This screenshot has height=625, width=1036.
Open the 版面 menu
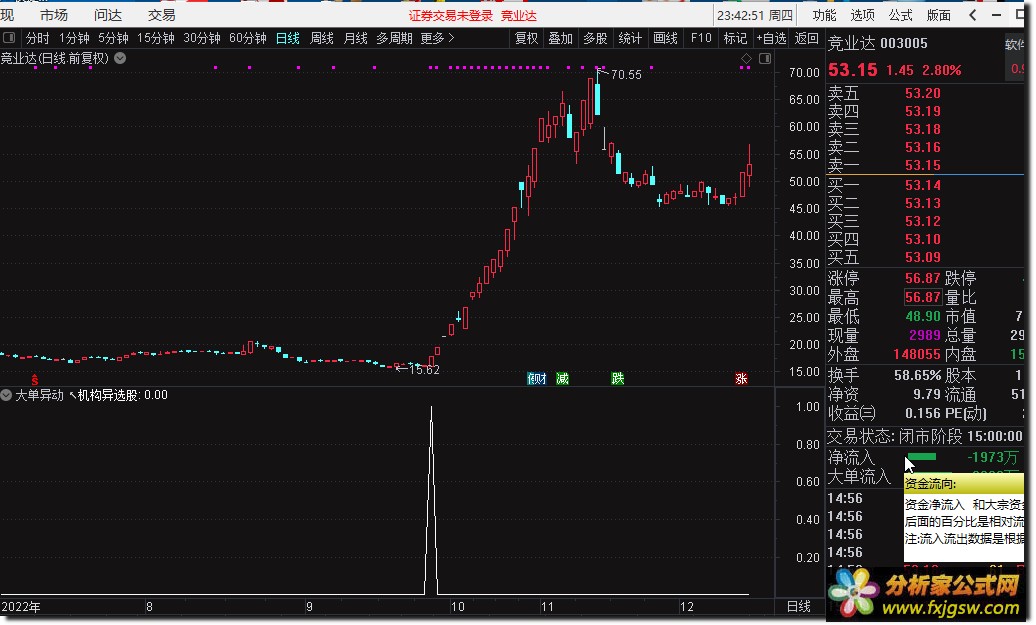click(938, 15)
